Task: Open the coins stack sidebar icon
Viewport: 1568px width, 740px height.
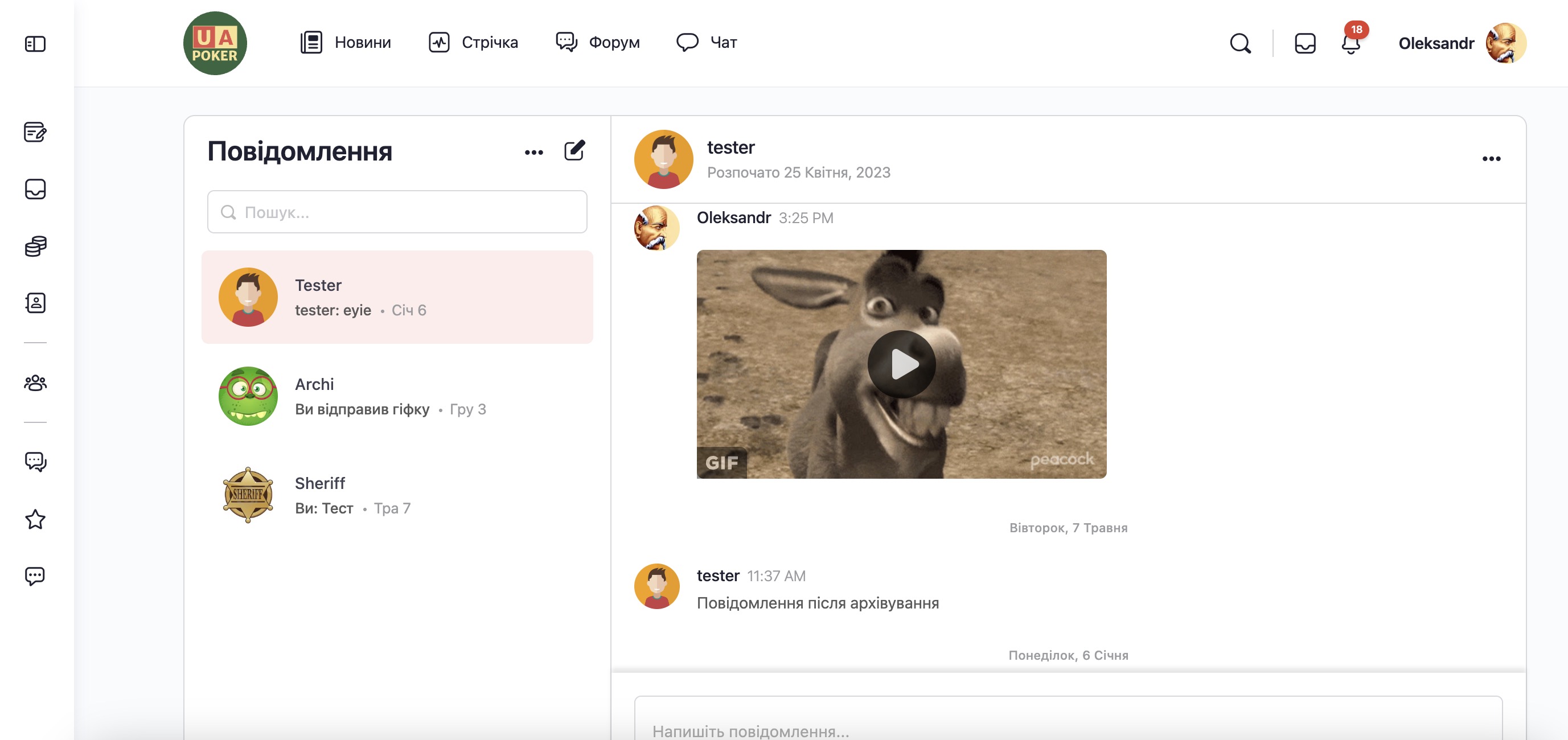Action: (35, 246)
